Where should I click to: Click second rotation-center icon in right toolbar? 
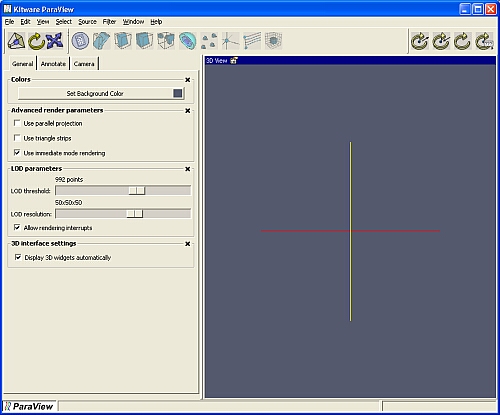tap(441, 41)
